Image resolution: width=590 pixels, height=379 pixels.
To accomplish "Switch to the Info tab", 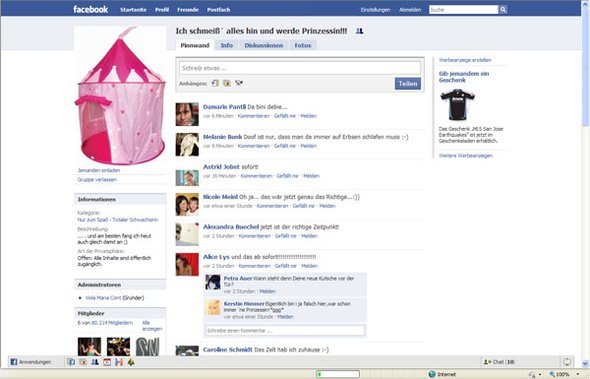I will [227, 46].
